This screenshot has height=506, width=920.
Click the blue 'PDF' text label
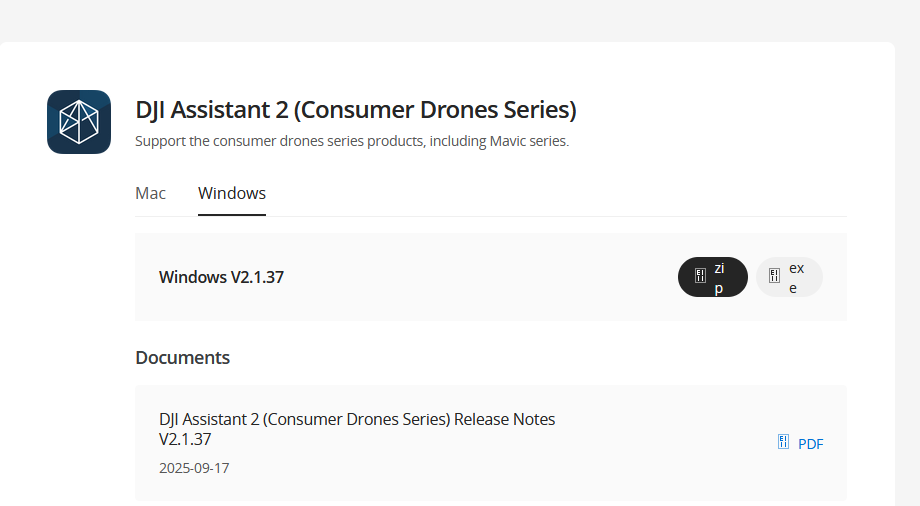tap(811, 444)
